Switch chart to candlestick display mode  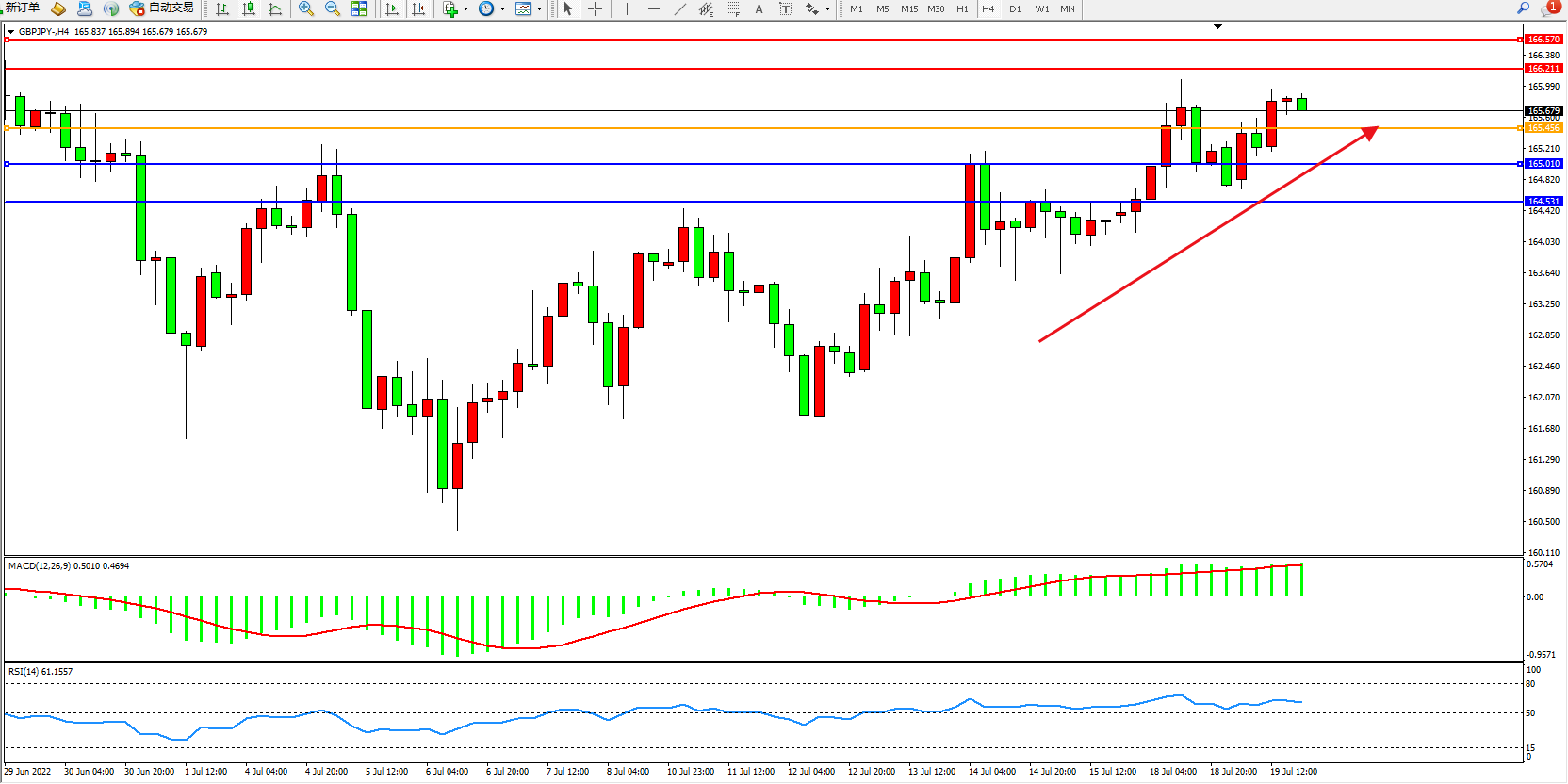coord(249,8)
